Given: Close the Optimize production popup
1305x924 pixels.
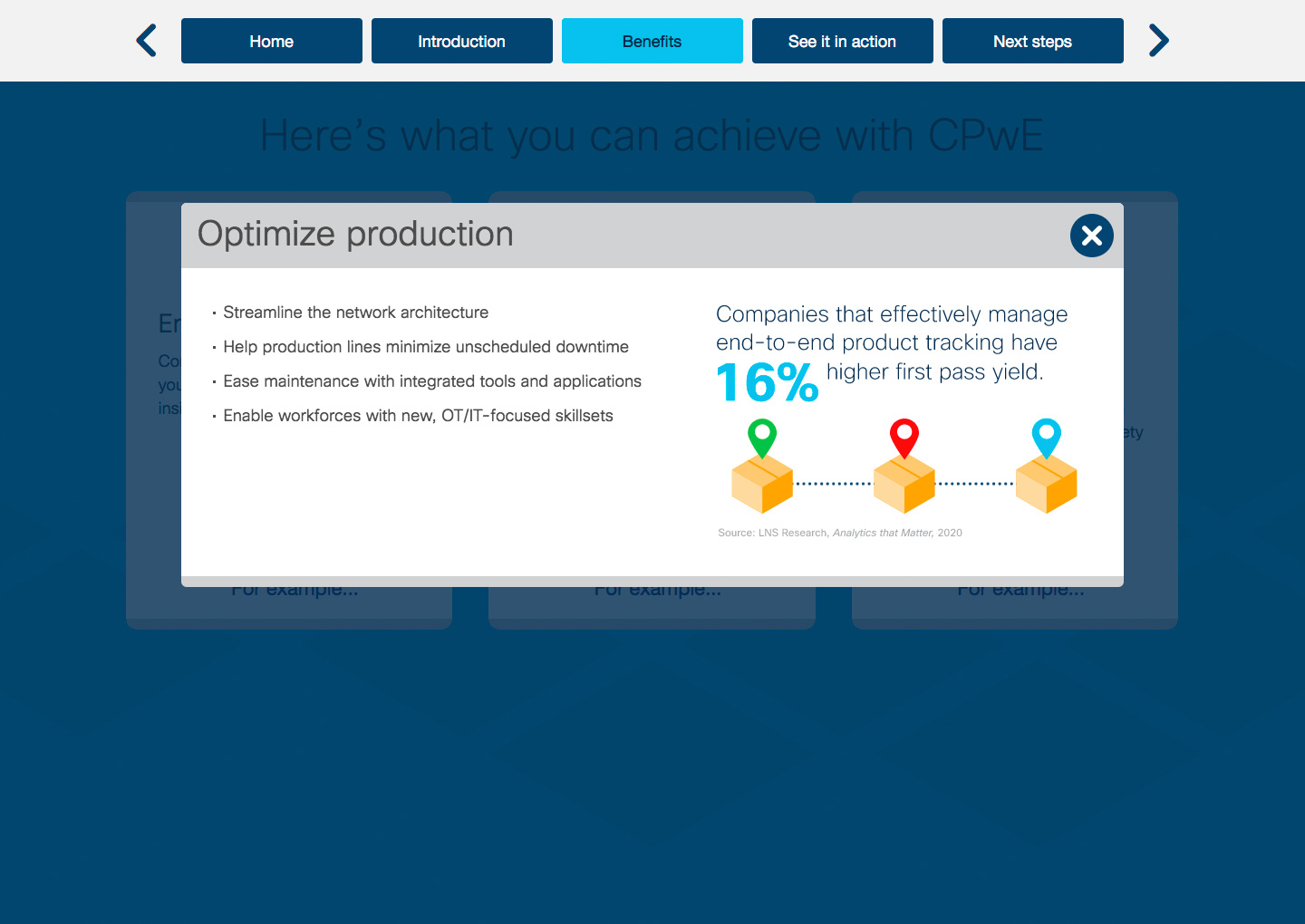Looking at the screenshot, I should pos(1091,236).
